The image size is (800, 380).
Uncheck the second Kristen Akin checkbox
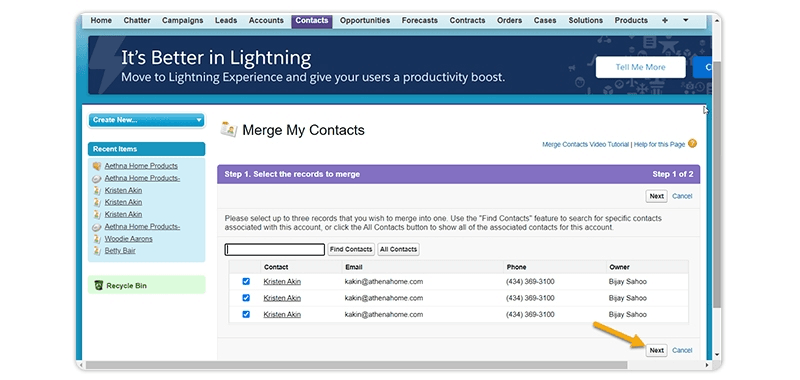tap(246, 298)
